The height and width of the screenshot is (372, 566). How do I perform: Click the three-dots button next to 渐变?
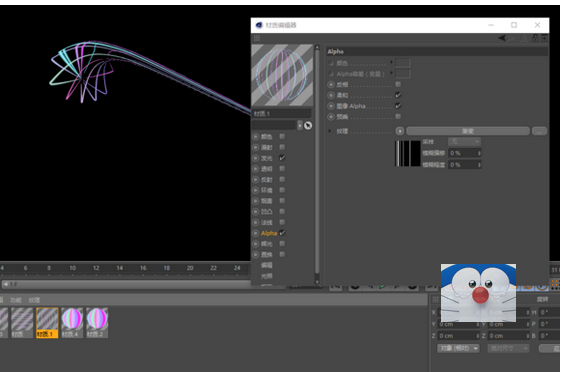click(x=539, y=131)
